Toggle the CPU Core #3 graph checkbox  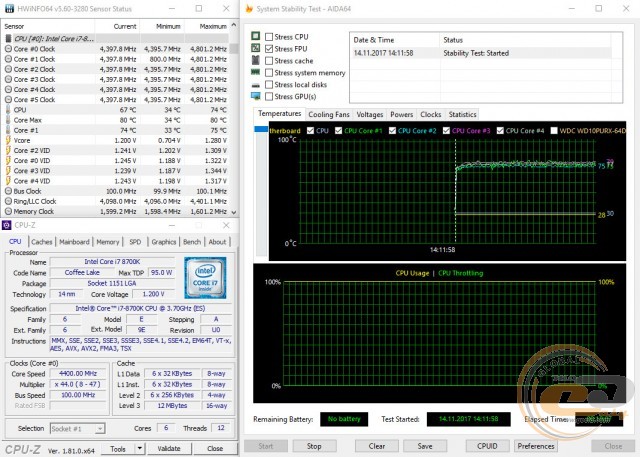(x=446, y=131)
